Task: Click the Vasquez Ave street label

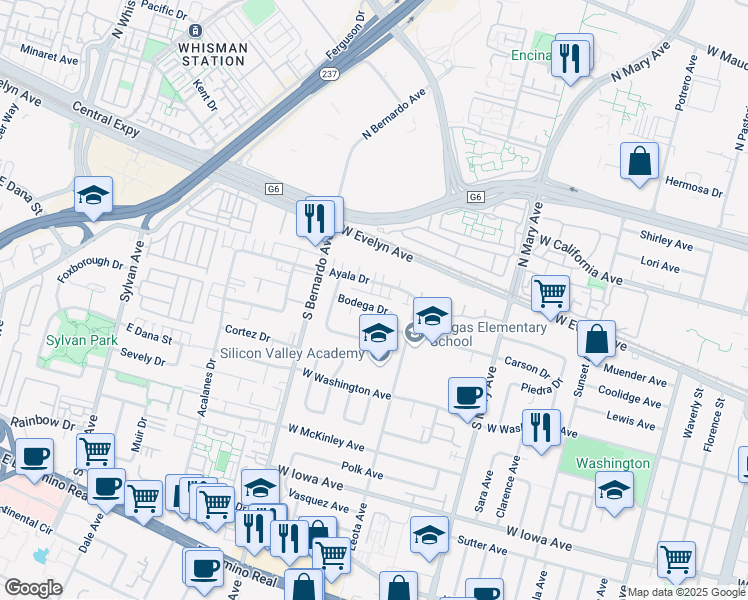Action: pos(319,500)
